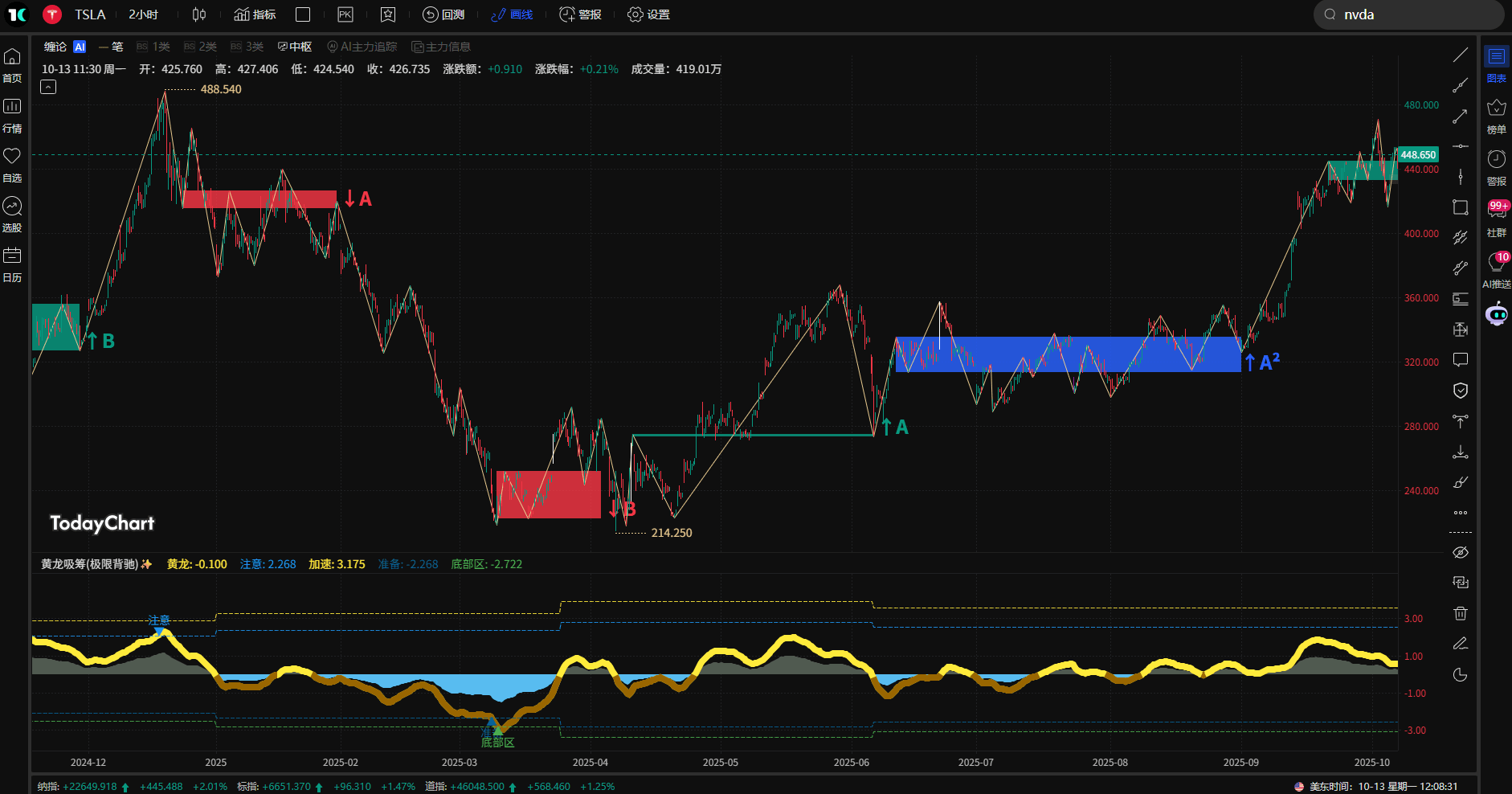Collapse the chart info panel arrow
Screen dimensions: 1512x794
pos(48,87)
